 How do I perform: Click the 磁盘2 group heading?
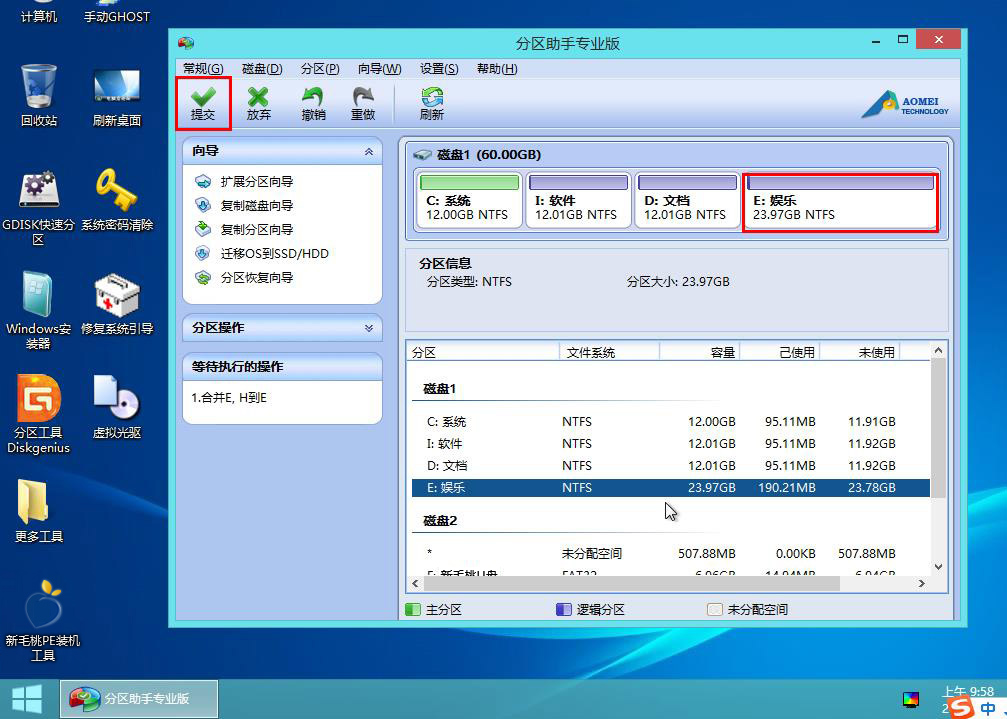[440, 521]
